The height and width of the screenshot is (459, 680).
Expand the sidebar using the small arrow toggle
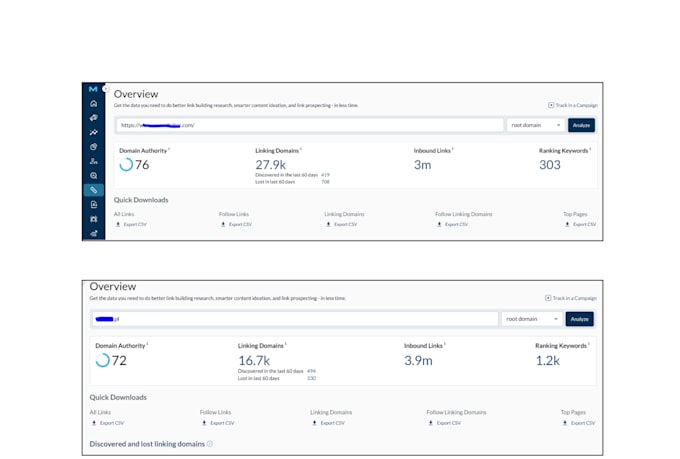105,89
